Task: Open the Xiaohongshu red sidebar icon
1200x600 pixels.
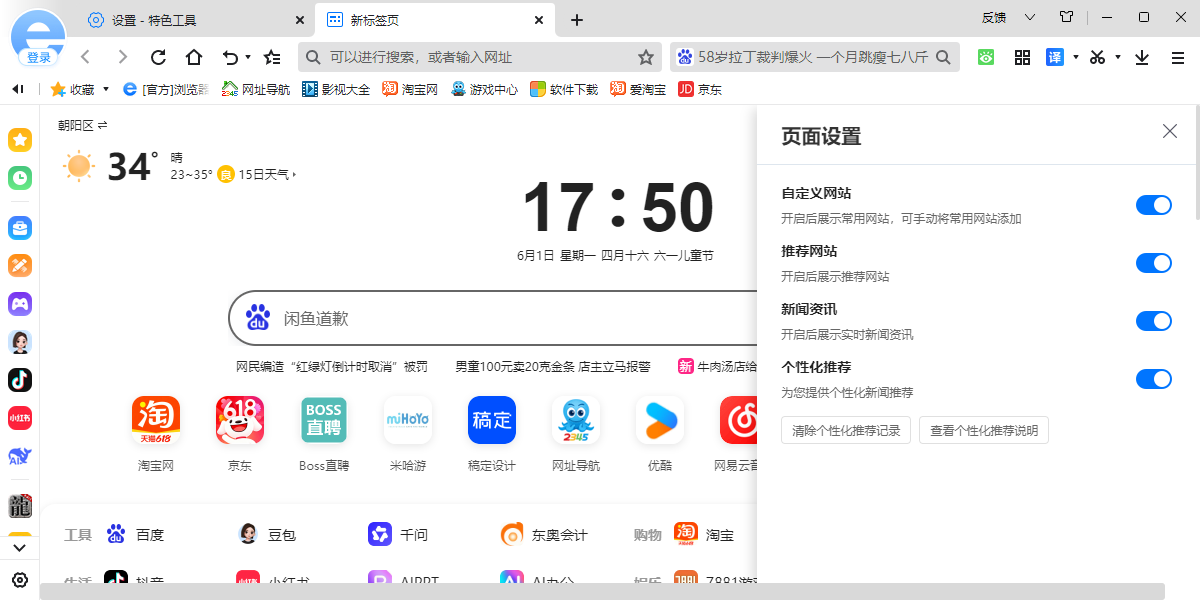Action: click(x=20, y=418)
